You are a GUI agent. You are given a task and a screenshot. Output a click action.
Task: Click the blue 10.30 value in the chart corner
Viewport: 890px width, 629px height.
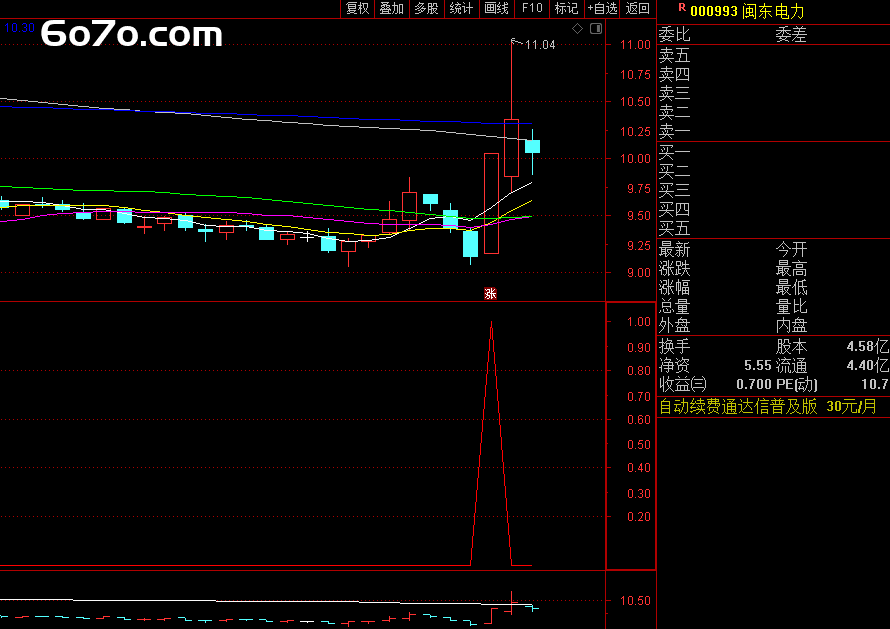pyautogui.click(x=19, y=28)
